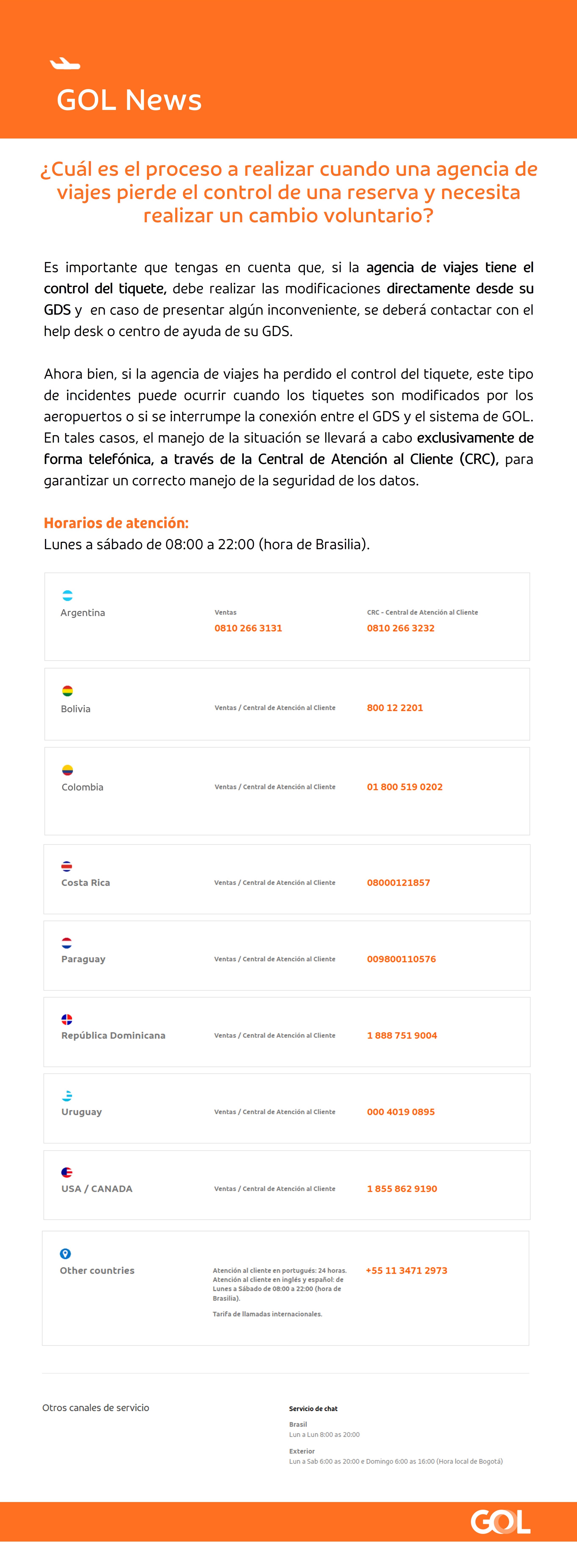Screen dimensions: 577x1568
Task: Click Colombia number 01 800 519 0202
Action: point(405,787)
